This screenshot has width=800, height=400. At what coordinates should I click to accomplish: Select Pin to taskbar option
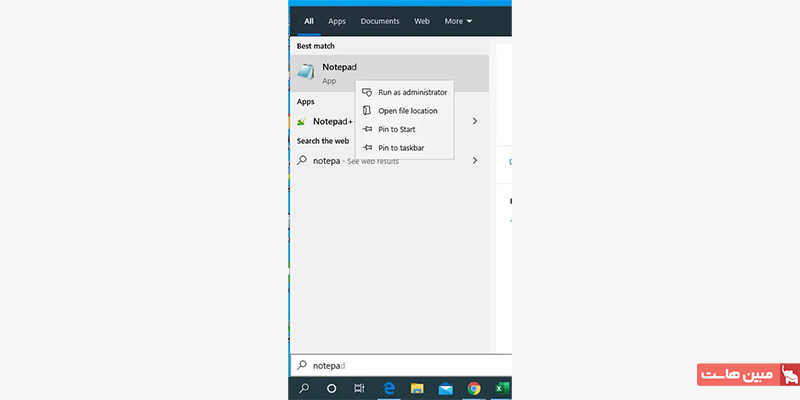[400, 148]
